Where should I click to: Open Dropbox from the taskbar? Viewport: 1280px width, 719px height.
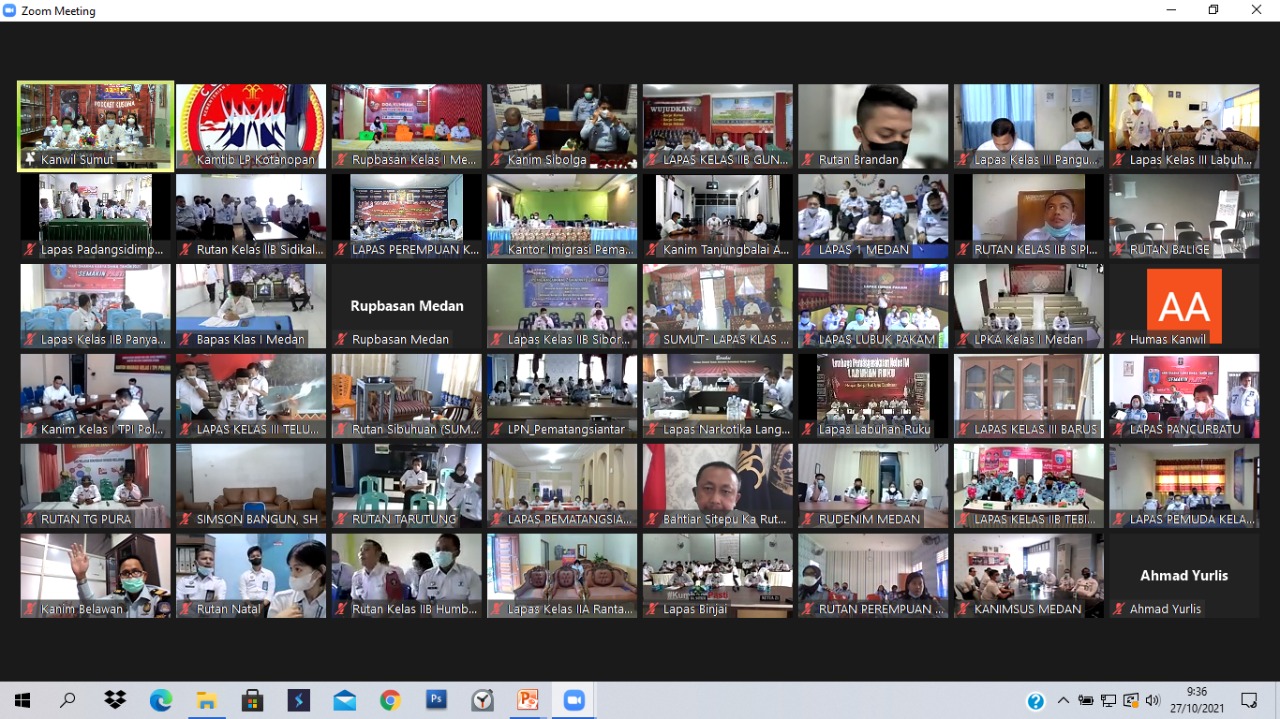click(x=115, y=700)
